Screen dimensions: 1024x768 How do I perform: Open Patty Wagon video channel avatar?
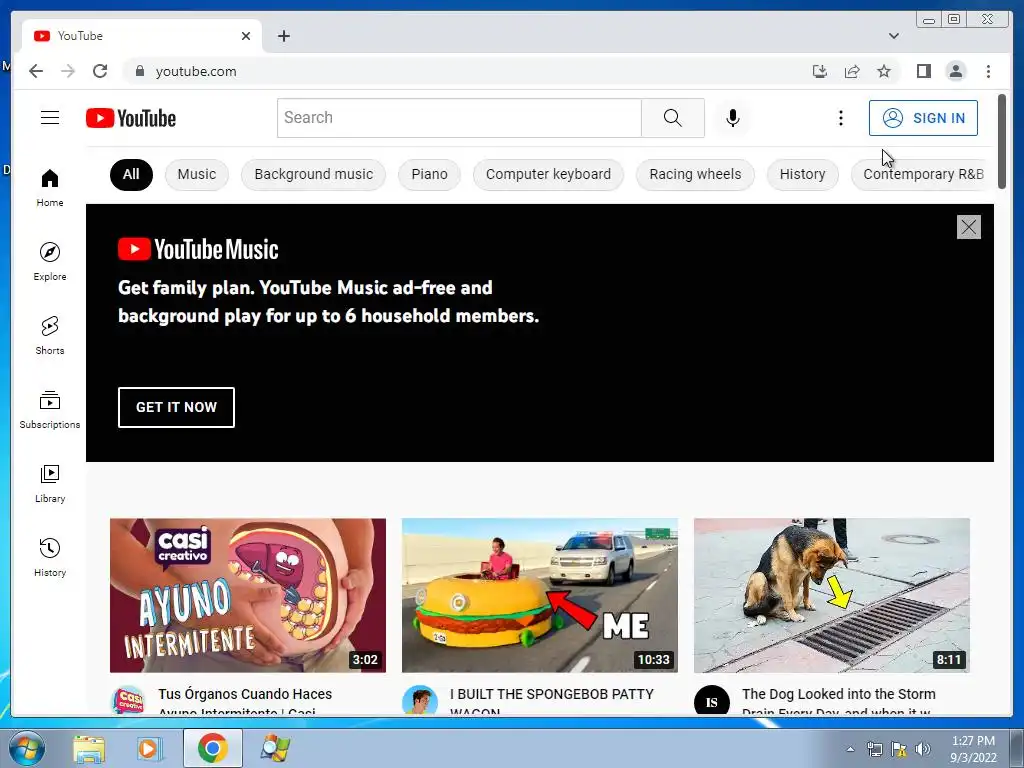(x=420, y=701)
